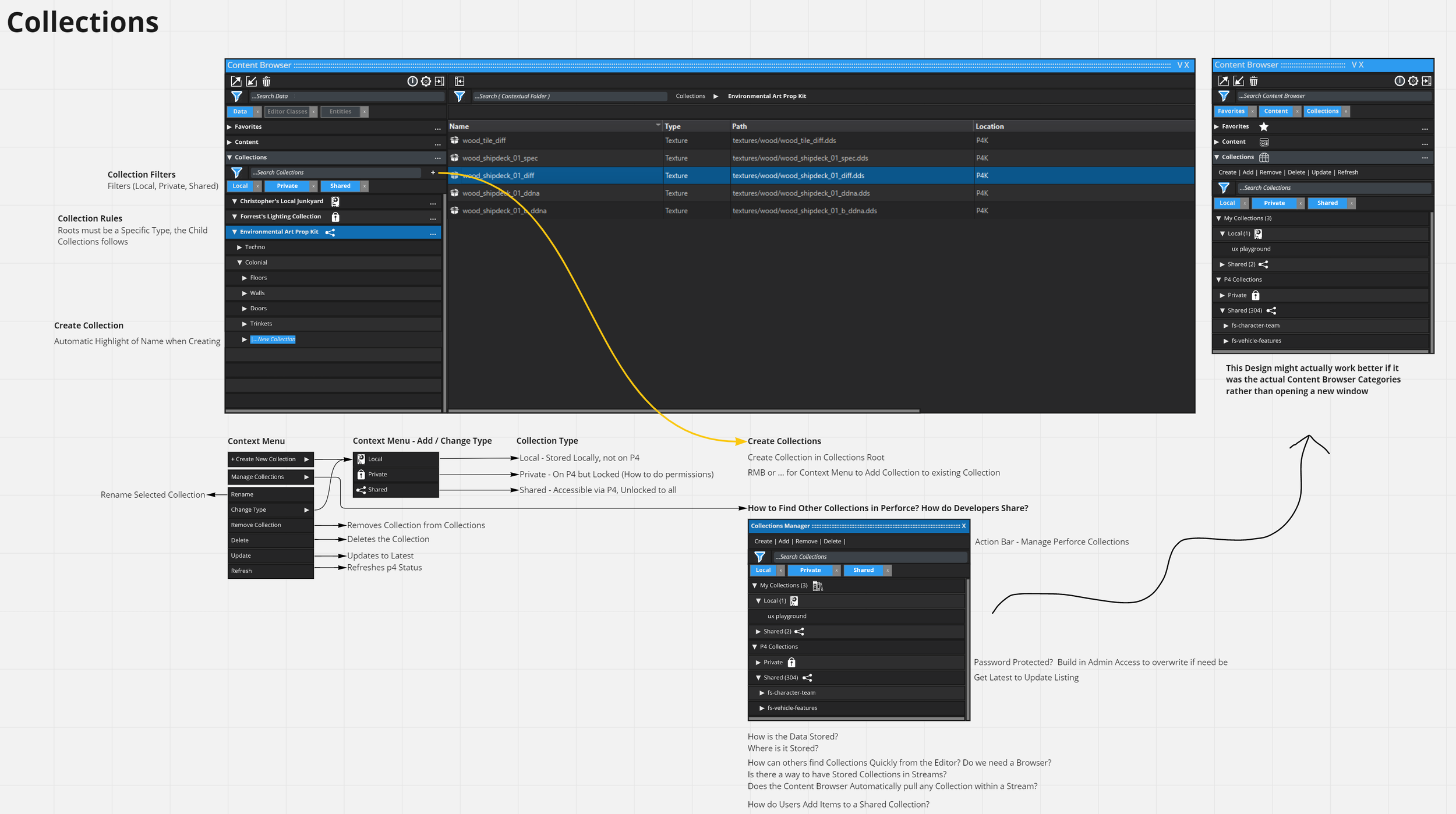The height and width of the screenshot is (814, 1456).
Task: Click Refresh in right browser action bar
Action: click(1348, 172)
